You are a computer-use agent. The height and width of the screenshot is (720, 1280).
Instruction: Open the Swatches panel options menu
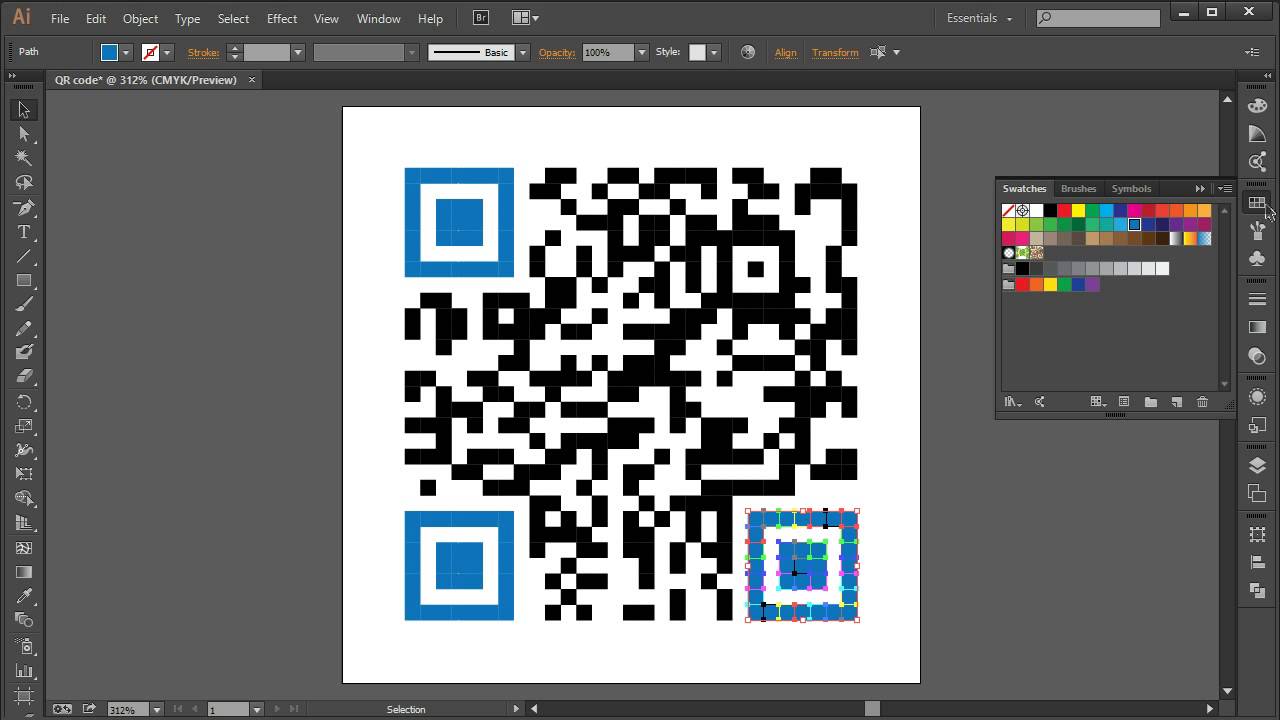(x=1225, y=188)
